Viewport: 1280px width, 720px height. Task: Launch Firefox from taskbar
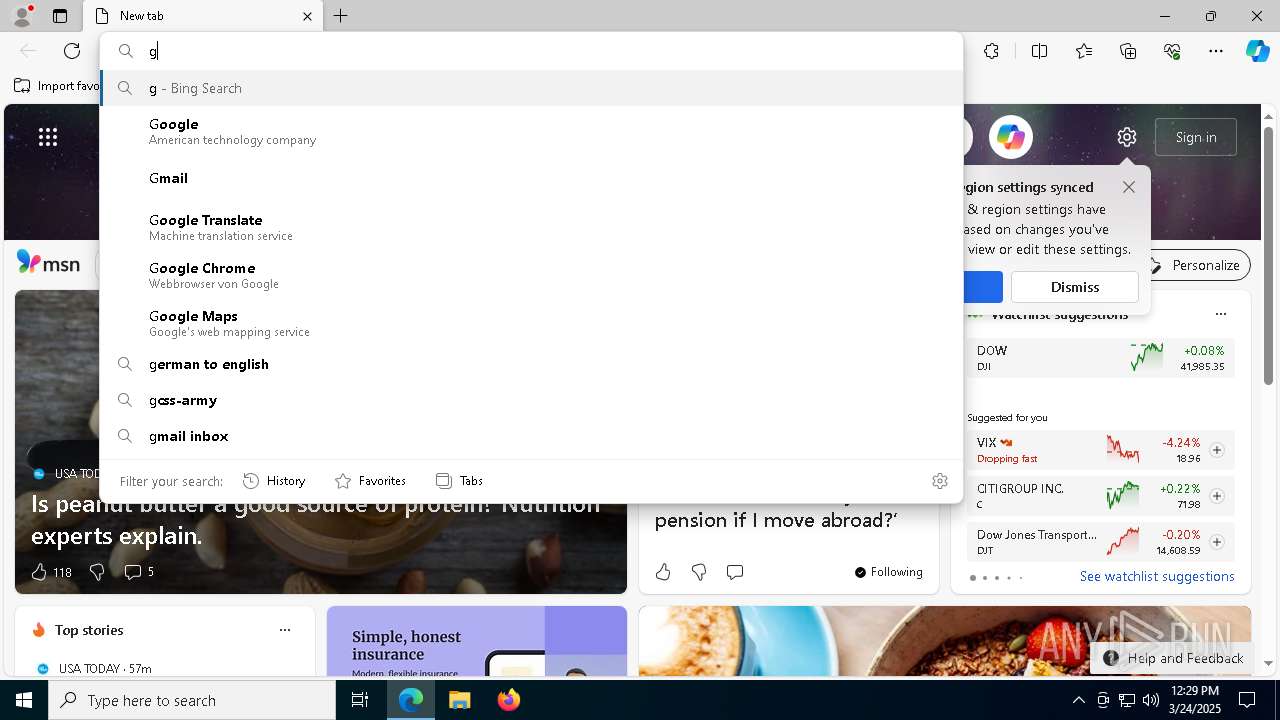(x=508, y=700)
